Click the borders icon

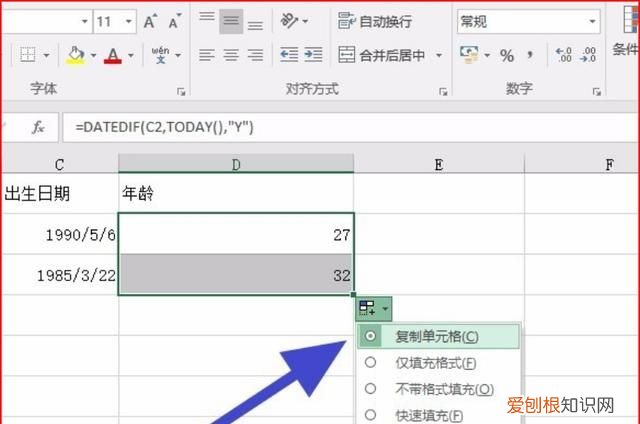pos(28,55)
